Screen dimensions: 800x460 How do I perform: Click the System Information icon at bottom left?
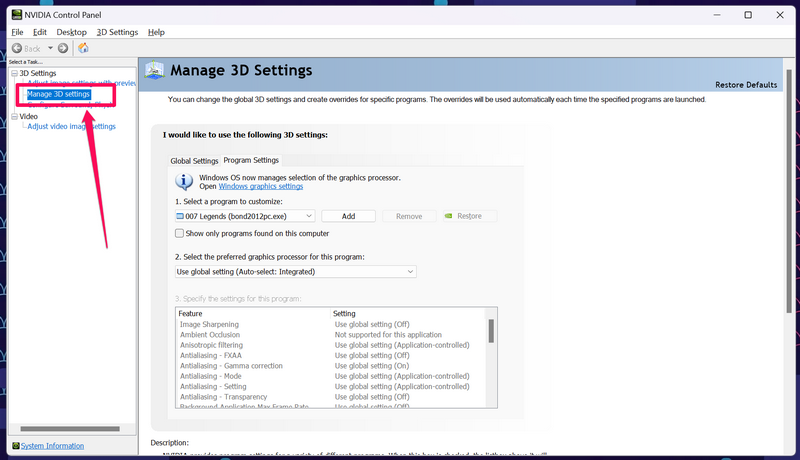14,446
